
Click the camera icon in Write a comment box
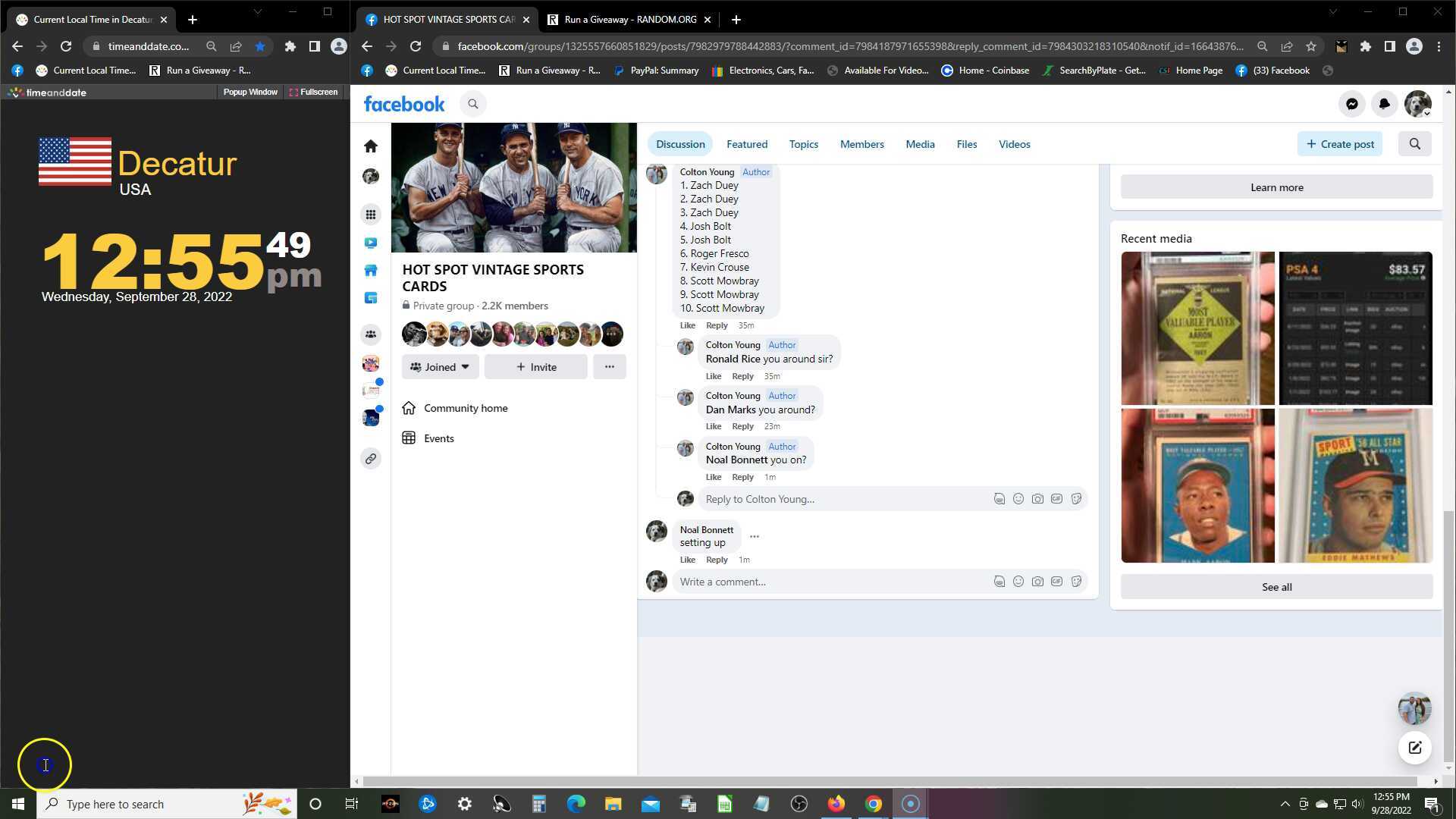(1037, 582)
